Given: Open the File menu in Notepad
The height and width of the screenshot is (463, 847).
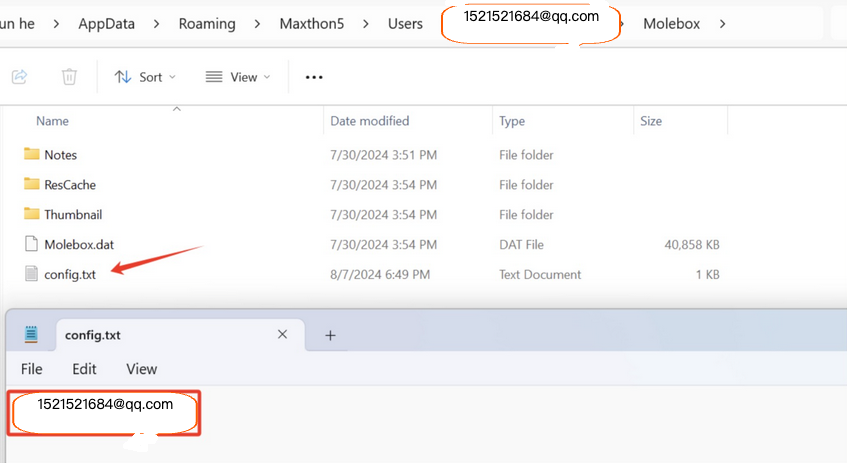Looking at the screenshot, I should (x=32, y=369).
